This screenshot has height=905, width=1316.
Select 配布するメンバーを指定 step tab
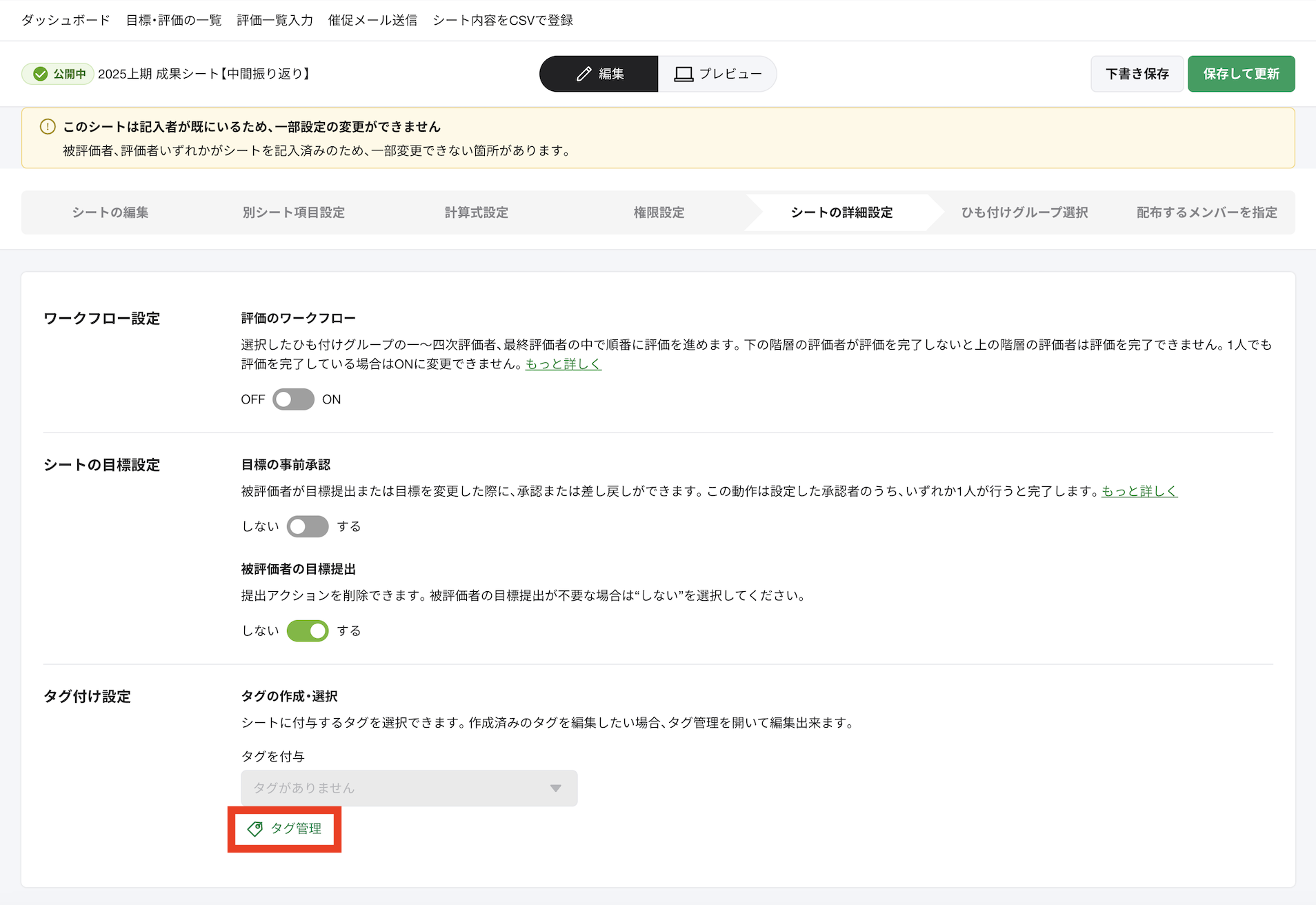coord(1206,212)
